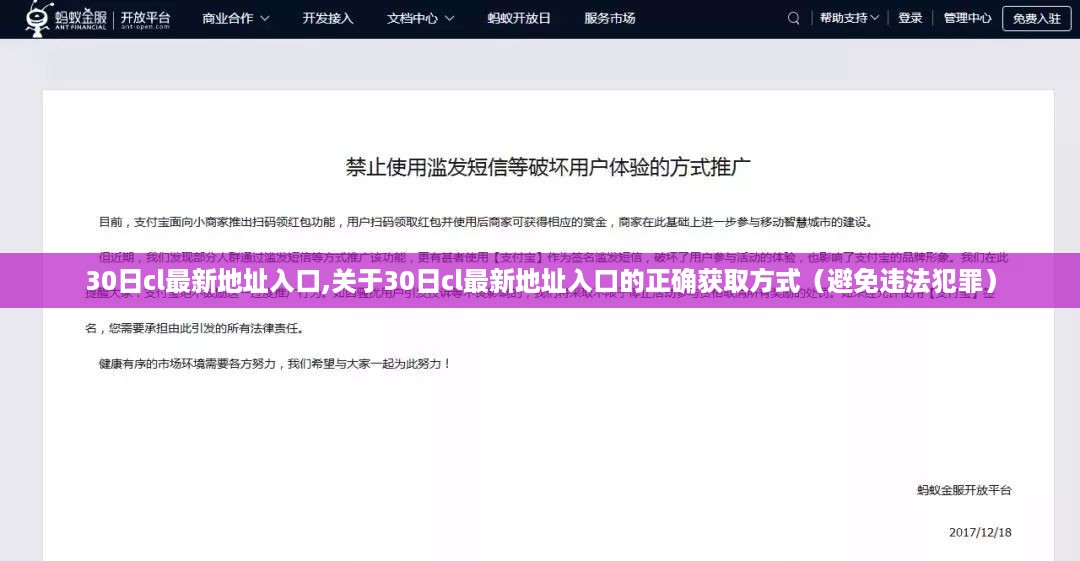Expand the 文档中心 dropdown arrow
This screenshot has width=1080, height=561.
[450, 19]
